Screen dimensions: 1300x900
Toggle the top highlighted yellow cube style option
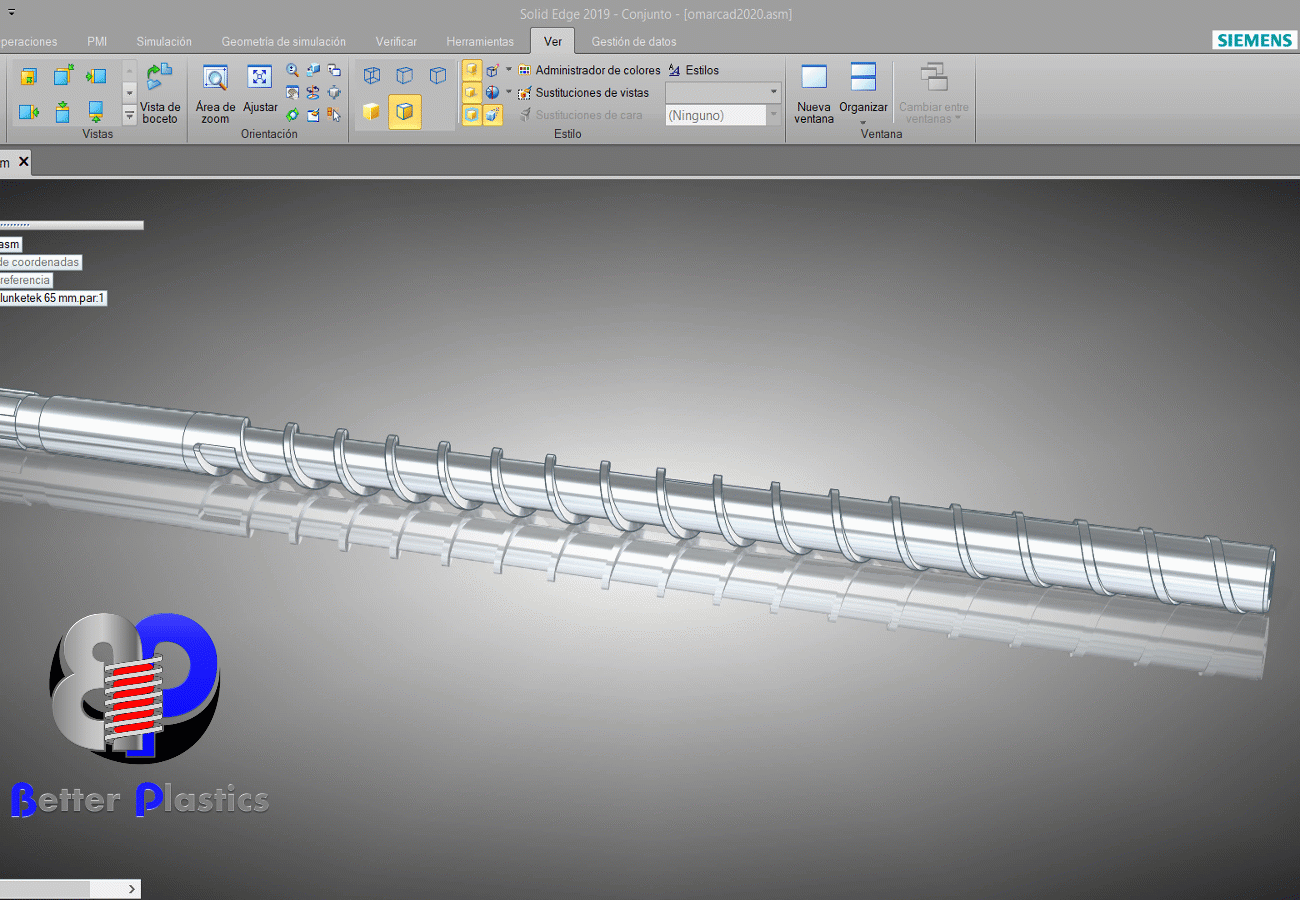[472, 70]
